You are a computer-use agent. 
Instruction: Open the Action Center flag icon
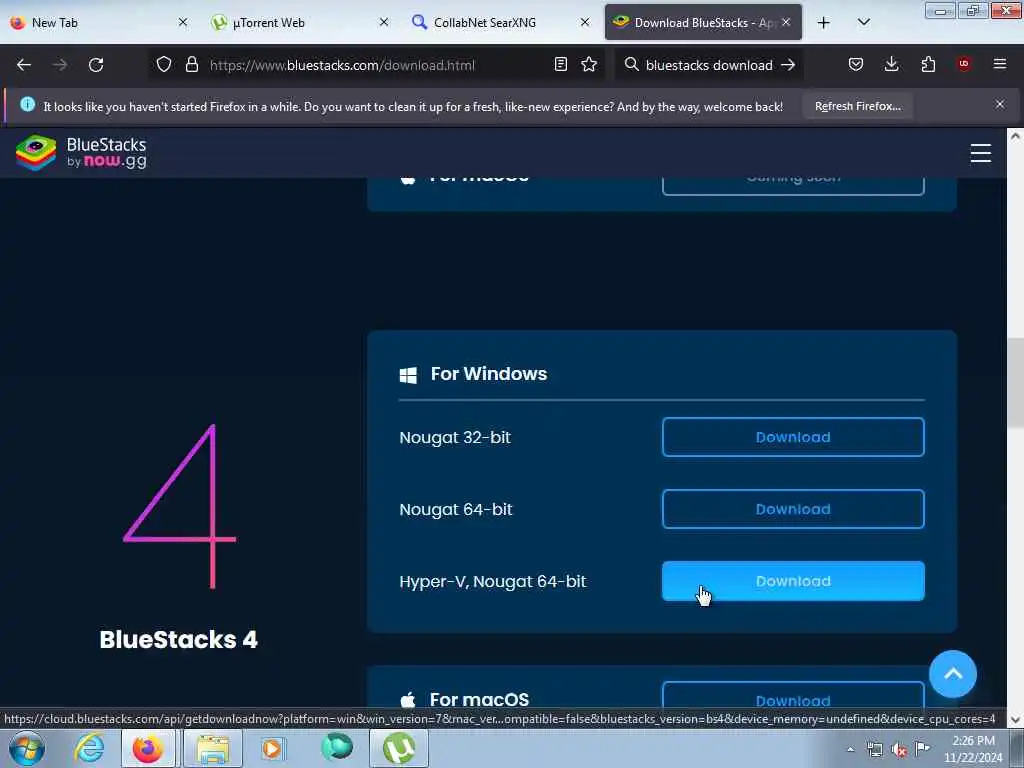point(922,748)
